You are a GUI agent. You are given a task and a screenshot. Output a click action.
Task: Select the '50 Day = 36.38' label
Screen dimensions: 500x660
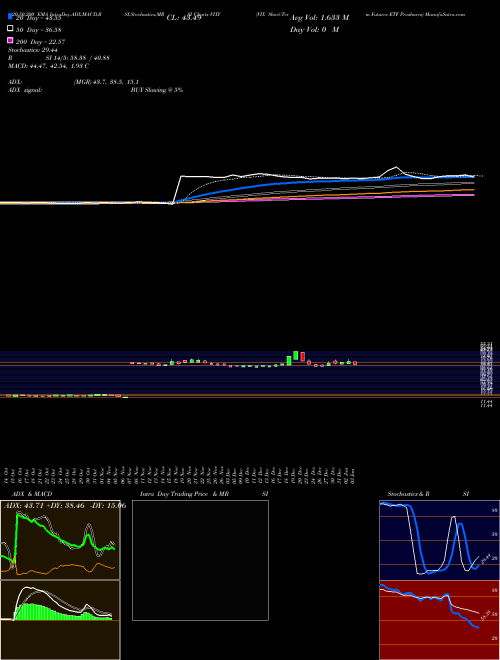click(39, 30)
